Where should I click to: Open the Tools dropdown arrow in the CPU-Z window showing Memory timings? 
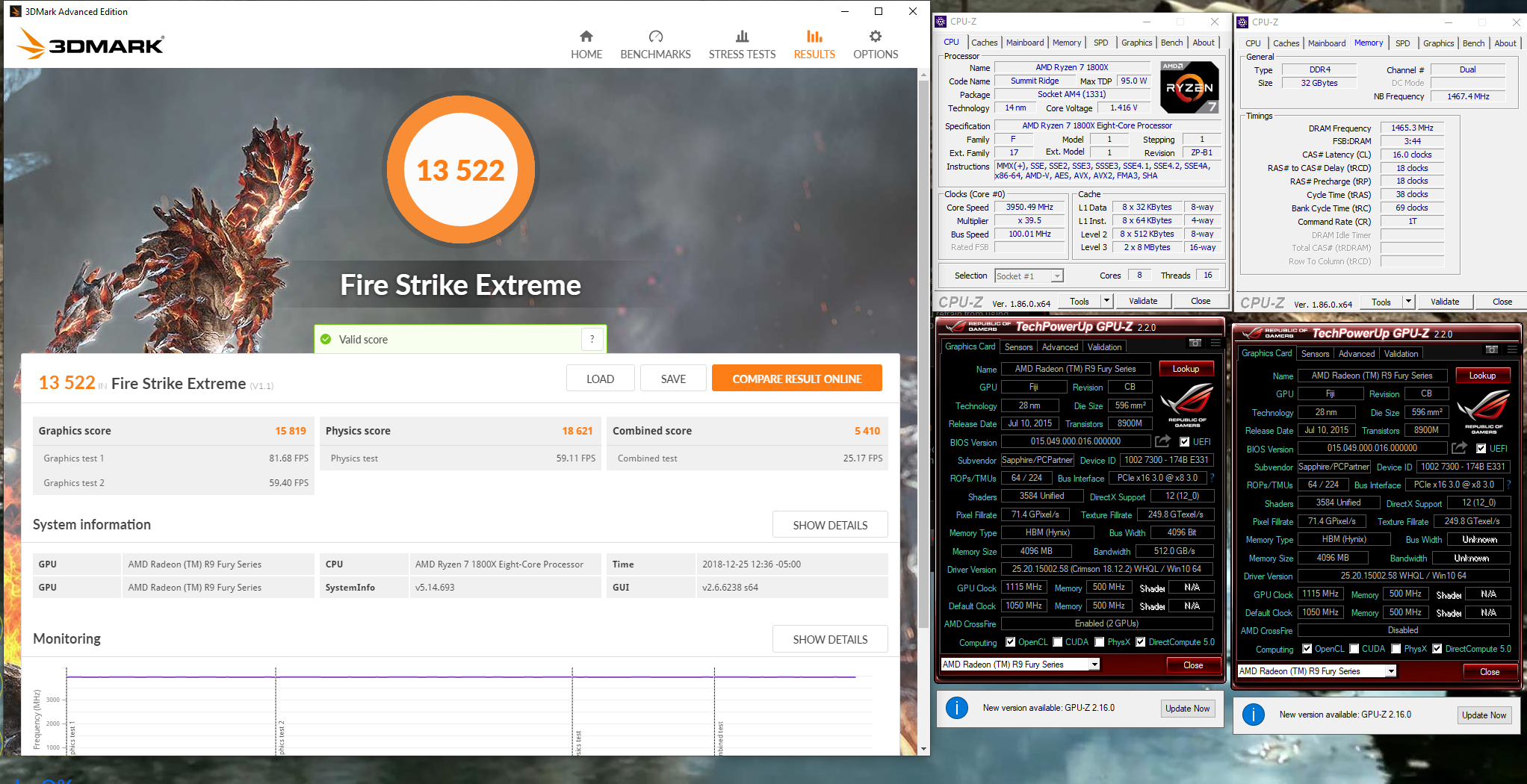tap(1409, 302)
